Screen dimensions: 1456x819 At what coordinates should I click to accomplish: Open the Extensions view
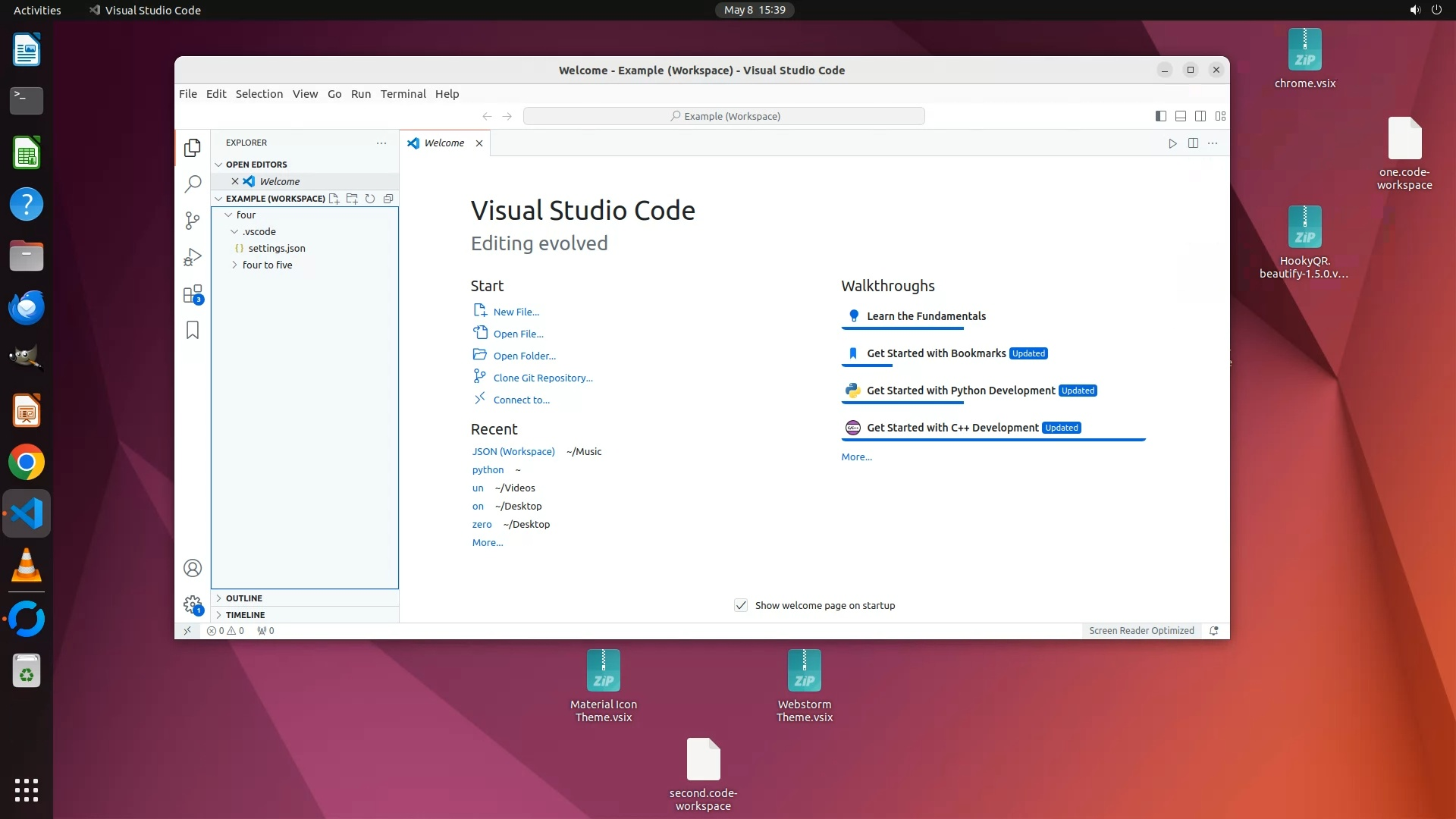tap(193, 294)
